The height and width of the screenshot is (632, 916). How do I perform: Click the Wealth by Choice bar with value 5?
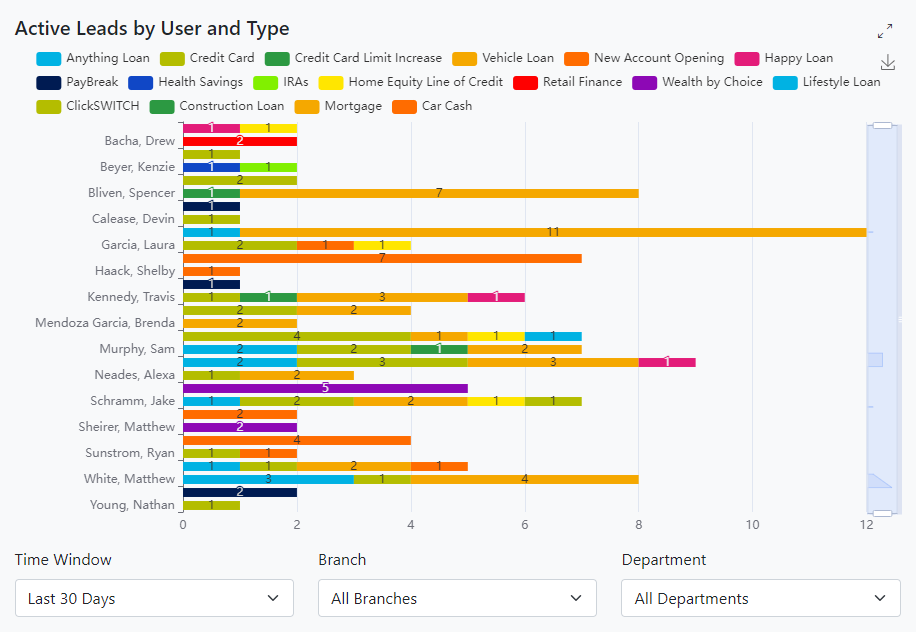pos(325,388)
